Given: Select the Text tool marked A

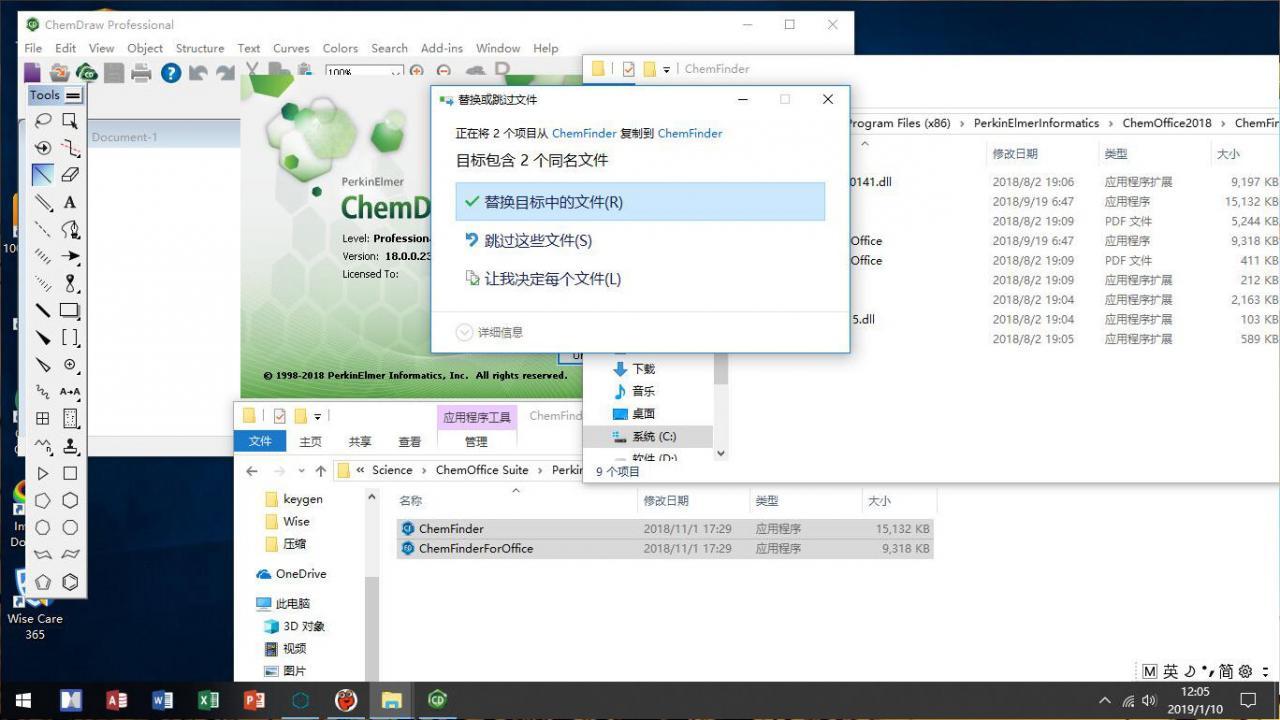Looking at the screenshot, I should point(70,202).
